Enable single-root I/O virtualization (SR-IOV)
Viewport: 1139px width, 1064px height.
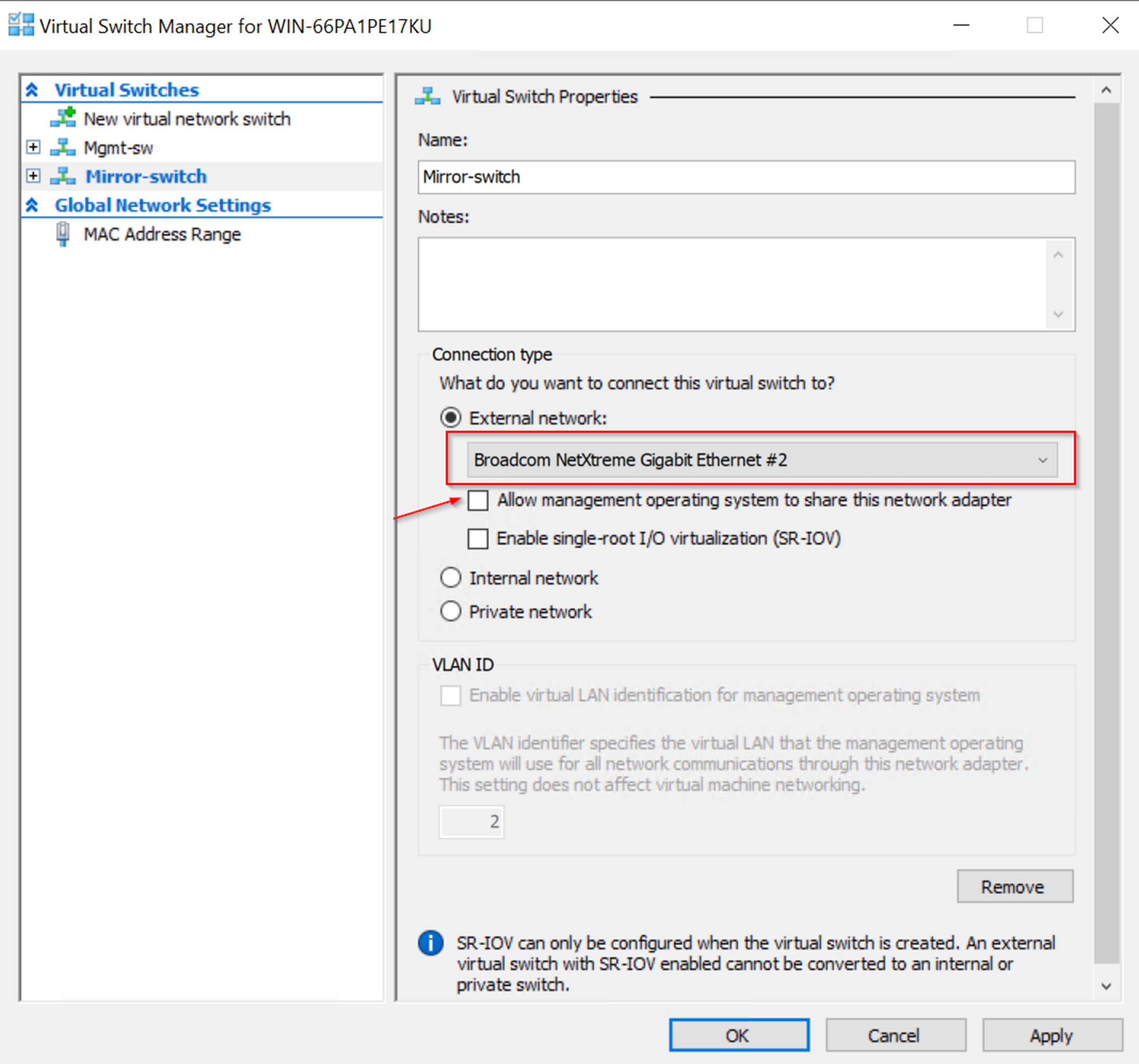pyautogui.click(x=477, y=539)
